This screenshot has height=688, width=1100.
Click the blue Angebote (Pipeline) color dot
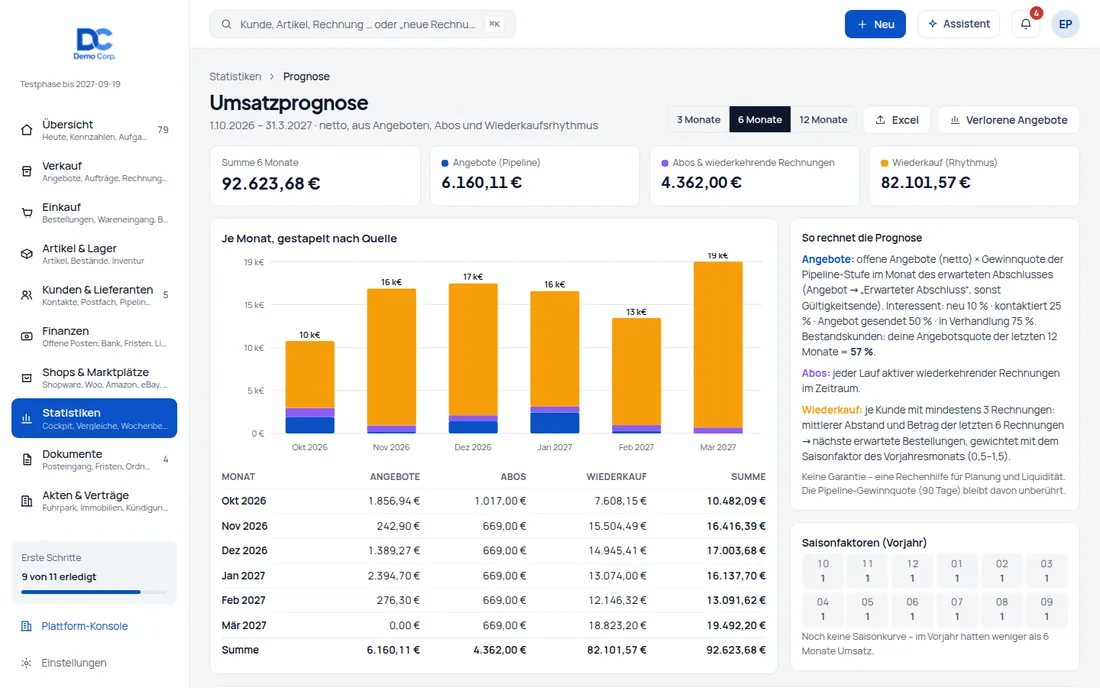pyautogui.click(x=445, y=163)
